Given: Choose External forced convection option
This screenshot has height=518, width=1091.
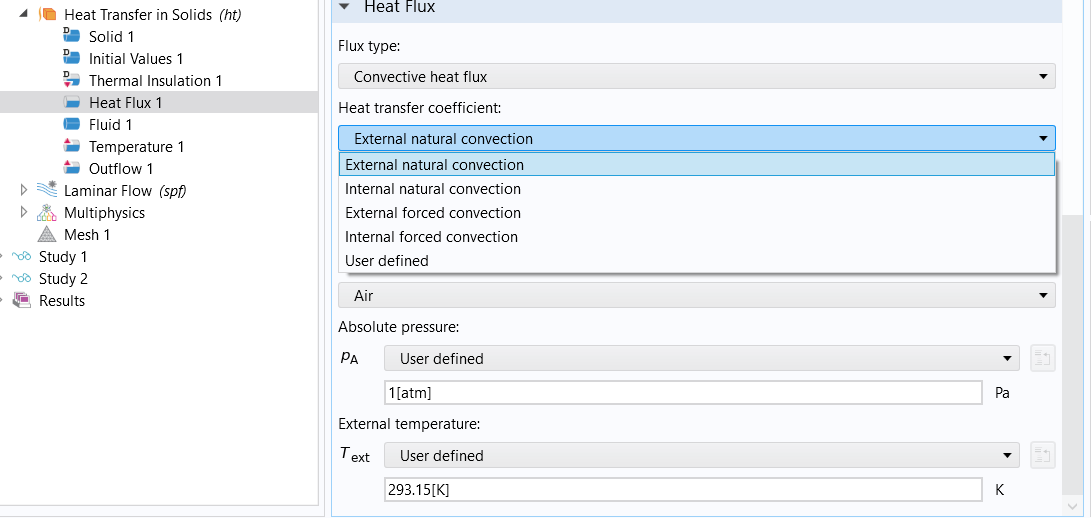Looking at the screenshot, I should click(433, 213).
